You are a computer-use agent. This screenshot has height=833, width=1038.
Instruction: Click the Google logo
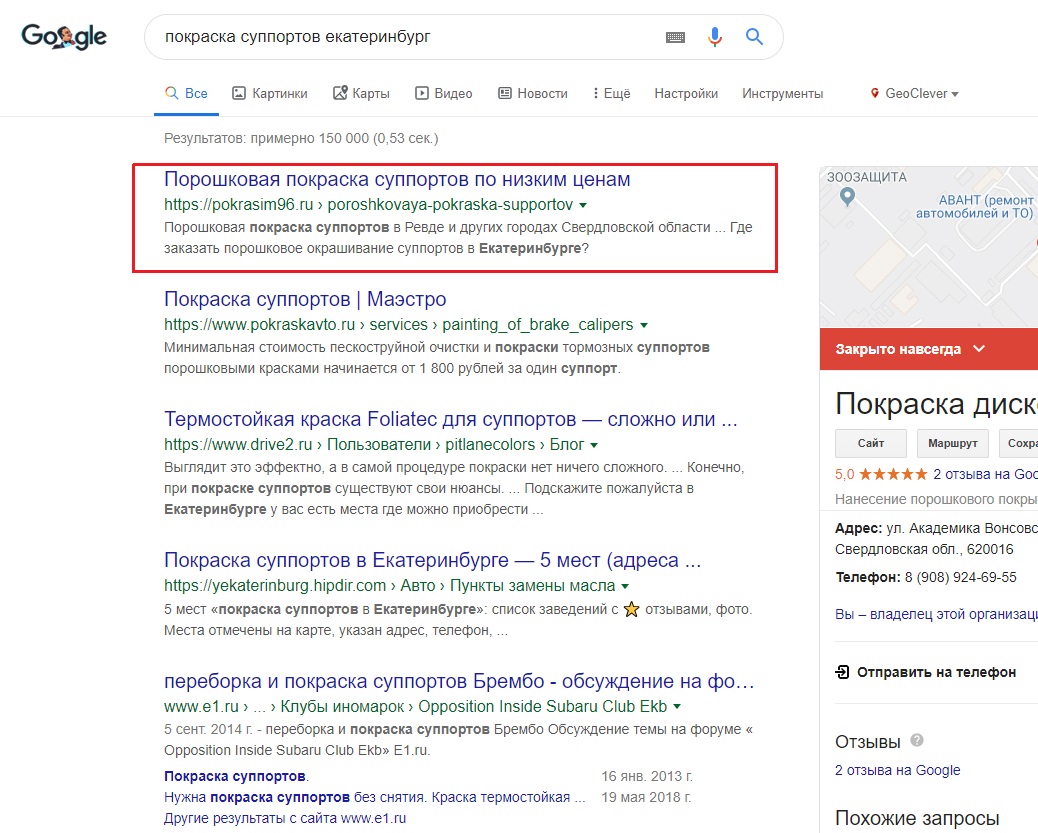pos(64,36)
